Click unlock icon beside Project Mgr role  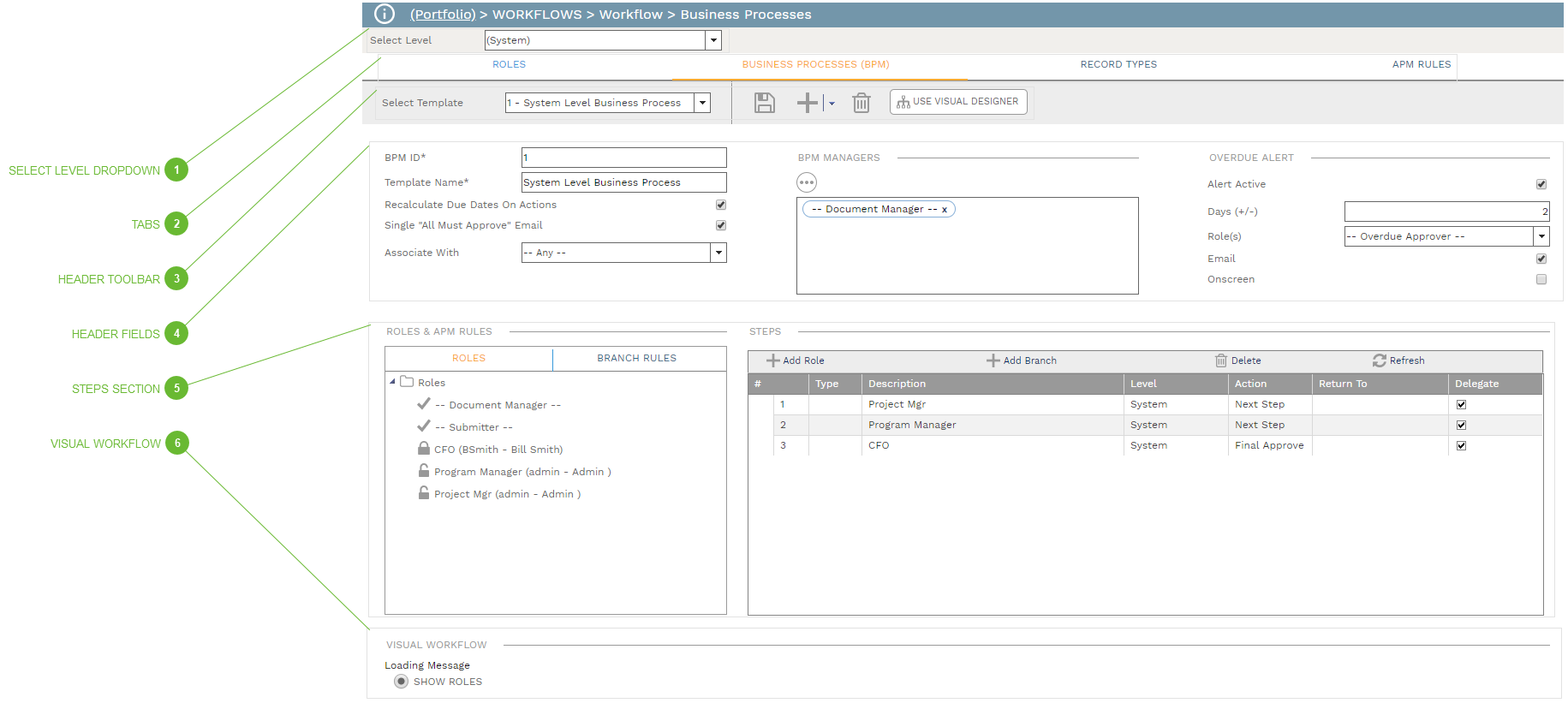coord(424,492)
